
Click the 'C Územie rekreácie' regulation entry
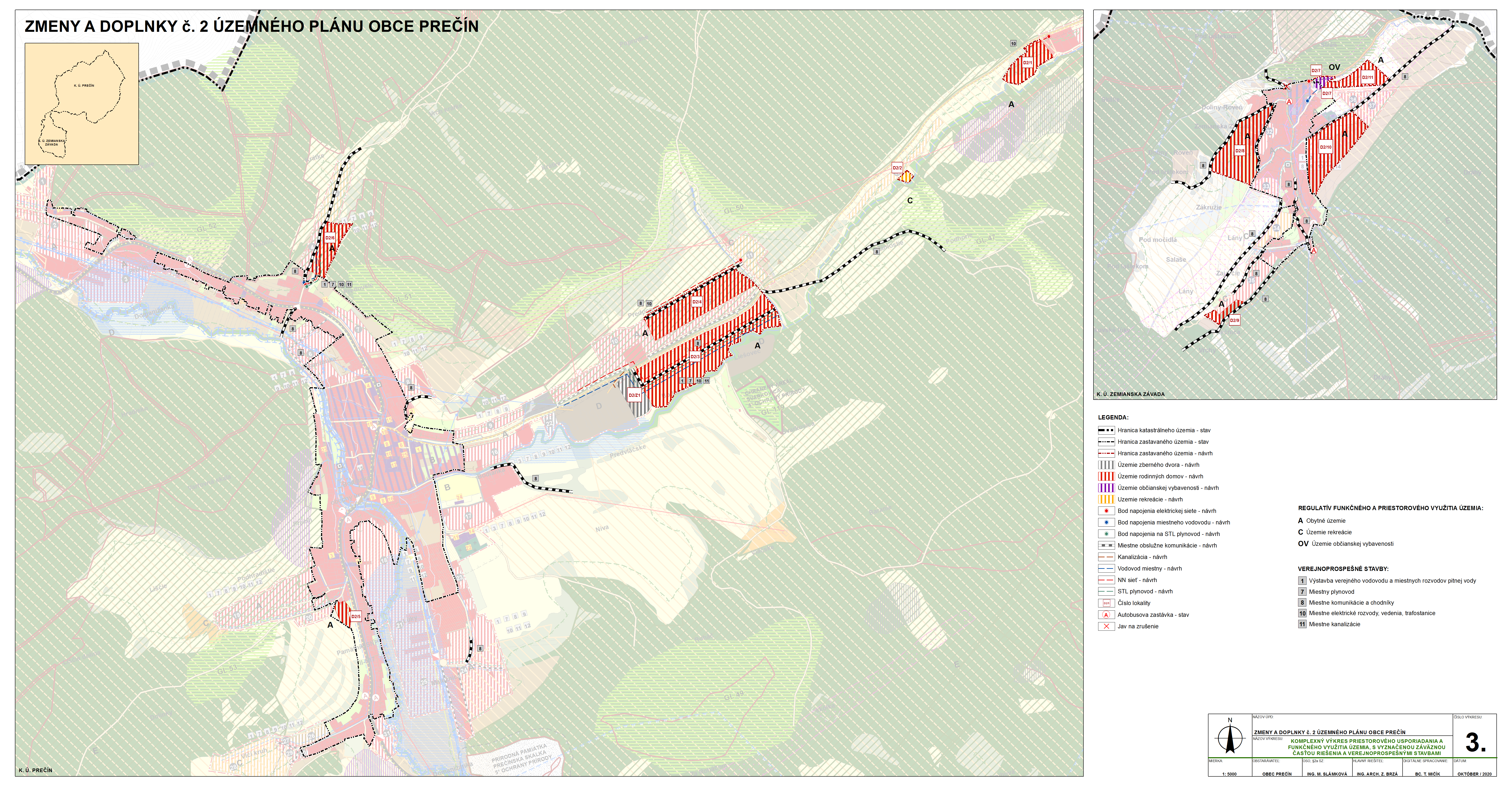click(x=1325, y=532)
